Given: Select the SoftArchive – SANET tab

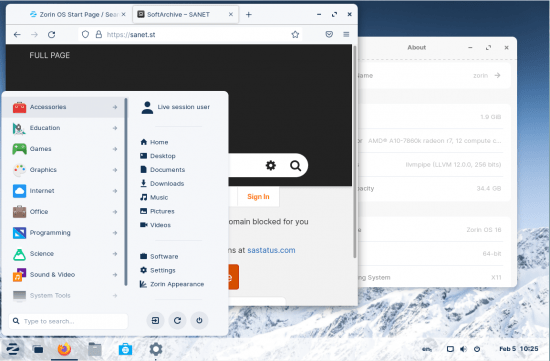Looking at the screenshot, I should coord(185,14).
